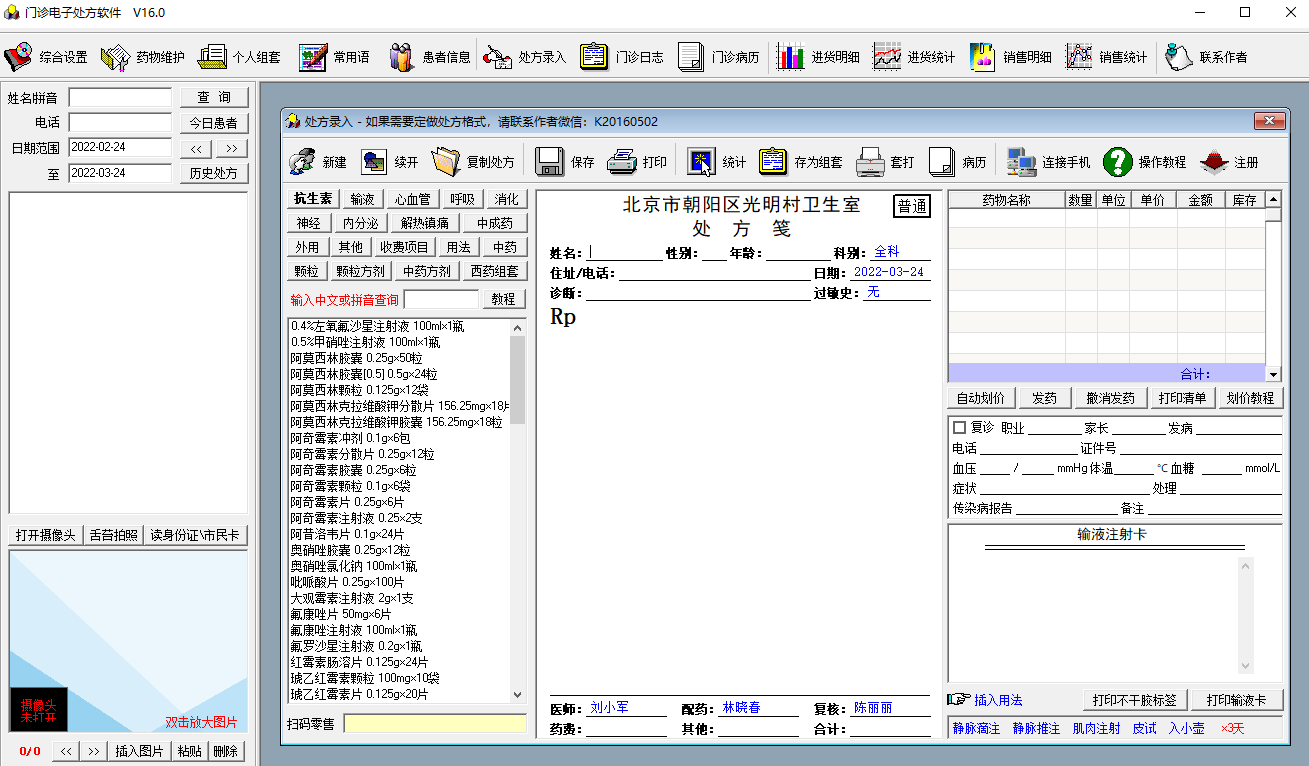Go to next date range button

click(231, 148)
